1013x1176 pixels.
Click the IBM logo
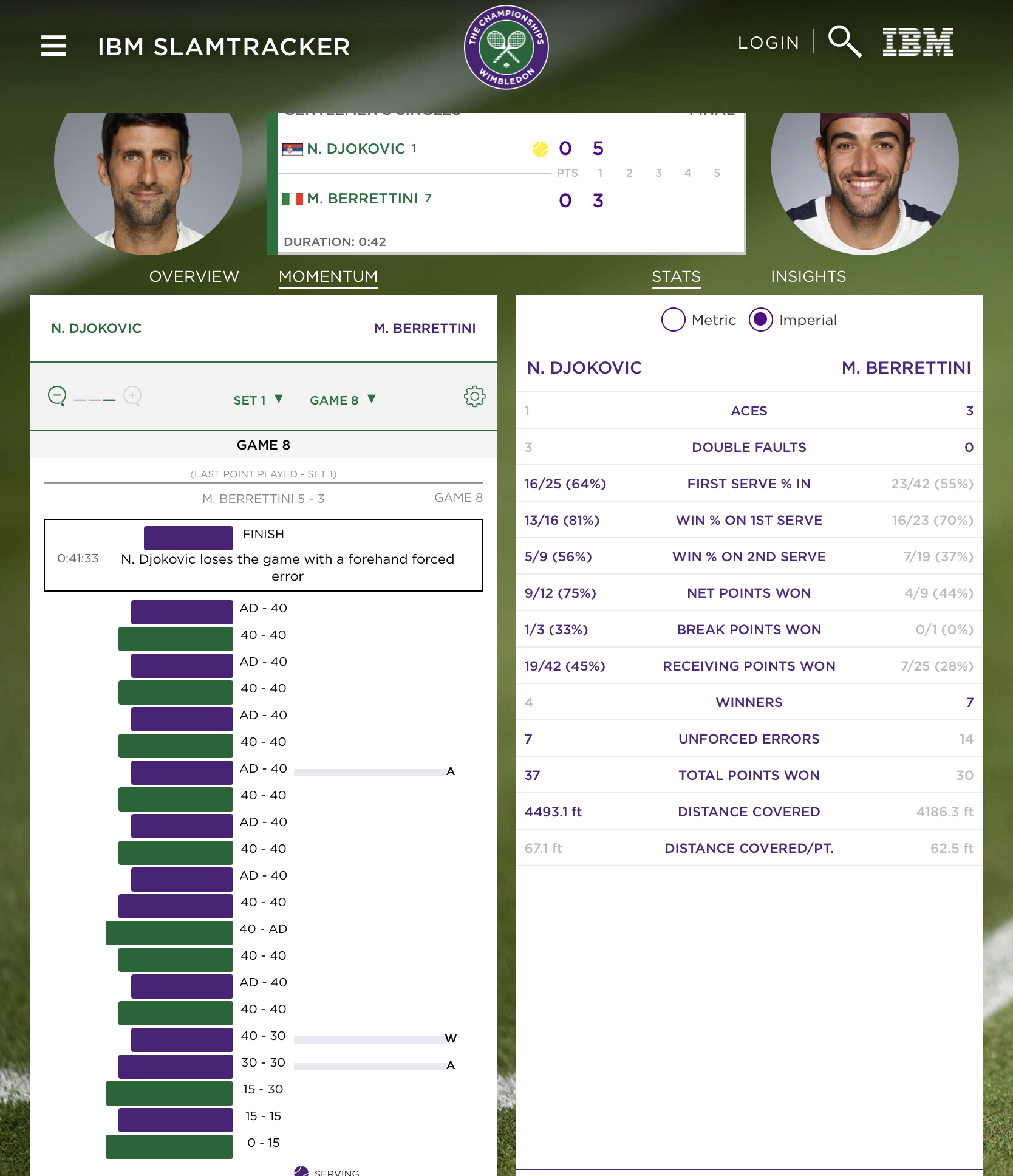918,42
